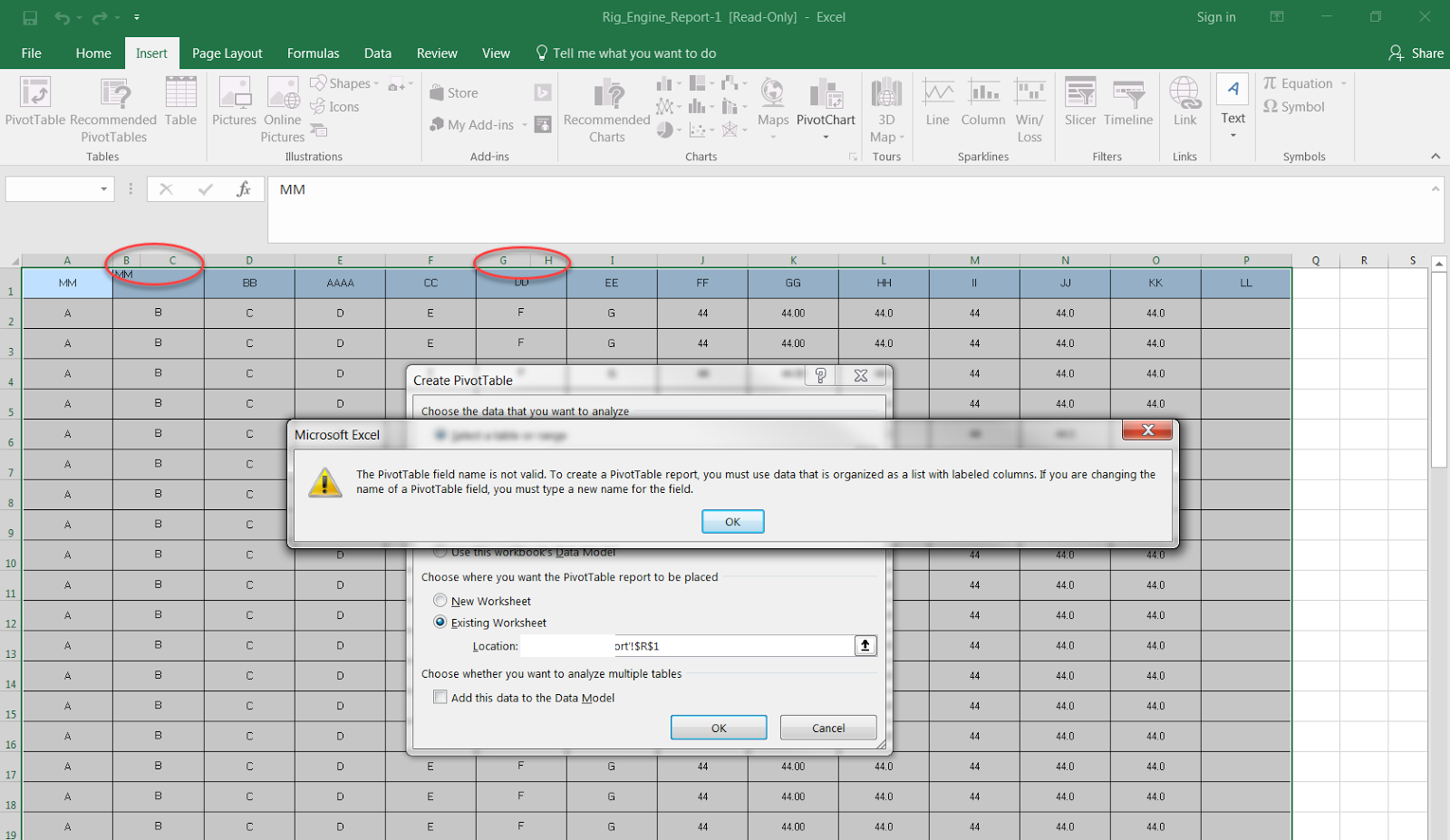Open Recommended PivotTables
The height and width of the screenshot is (840, 1450).
[112, 107]
